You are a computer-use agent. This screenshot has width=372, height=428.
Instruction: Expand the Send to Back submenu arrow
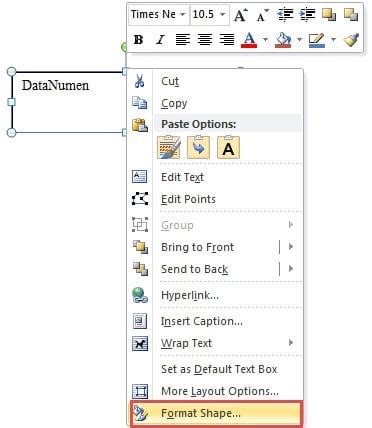(291, 269)
